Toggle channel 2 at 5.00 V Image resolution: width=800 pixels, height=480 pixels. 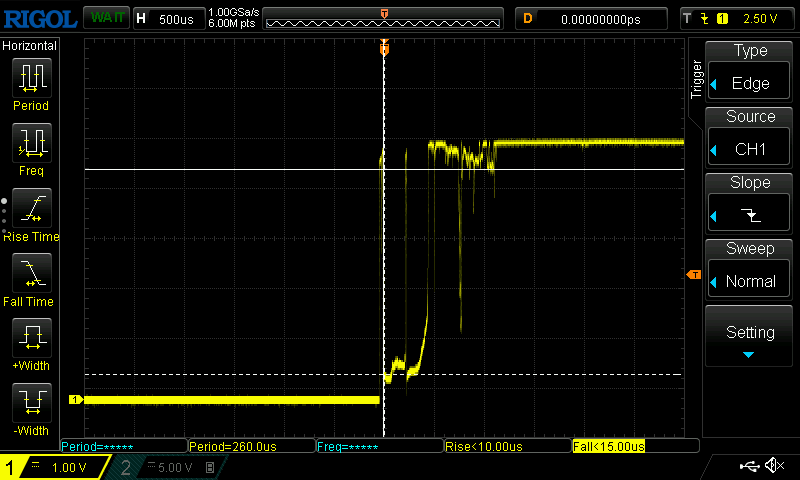(x=162, y=467)
